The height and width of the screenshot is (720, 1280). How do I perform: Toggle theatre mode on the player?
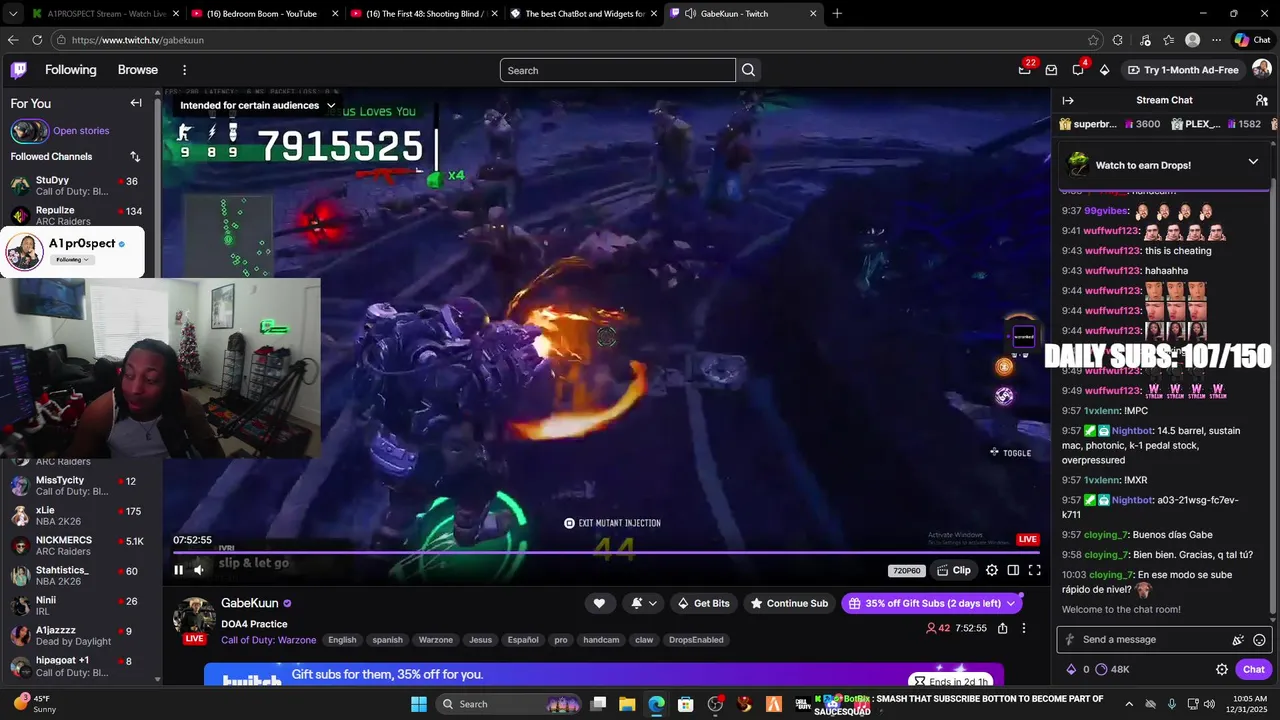tap(1013, 570)
